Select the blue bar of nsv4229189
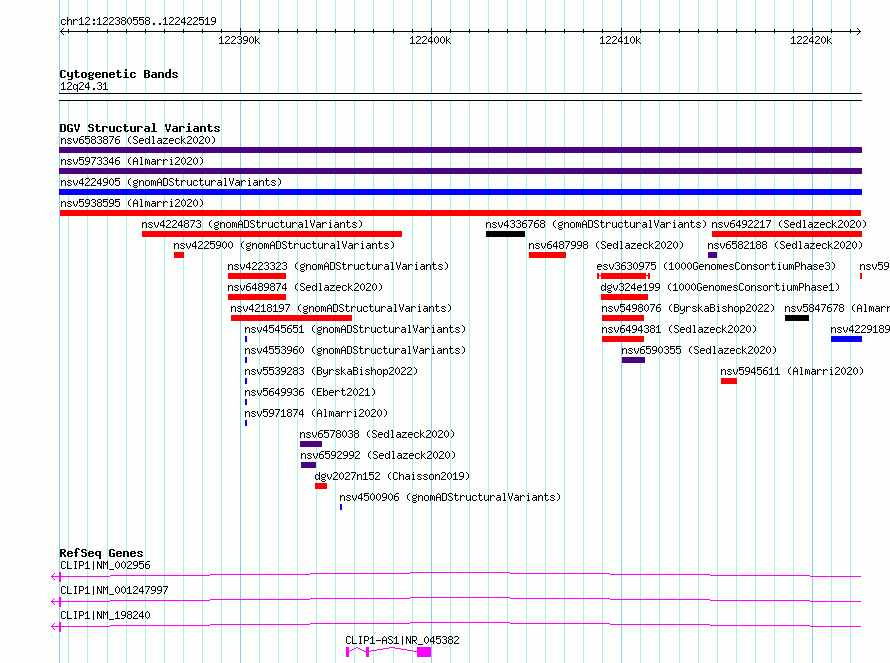 (846, 339)
